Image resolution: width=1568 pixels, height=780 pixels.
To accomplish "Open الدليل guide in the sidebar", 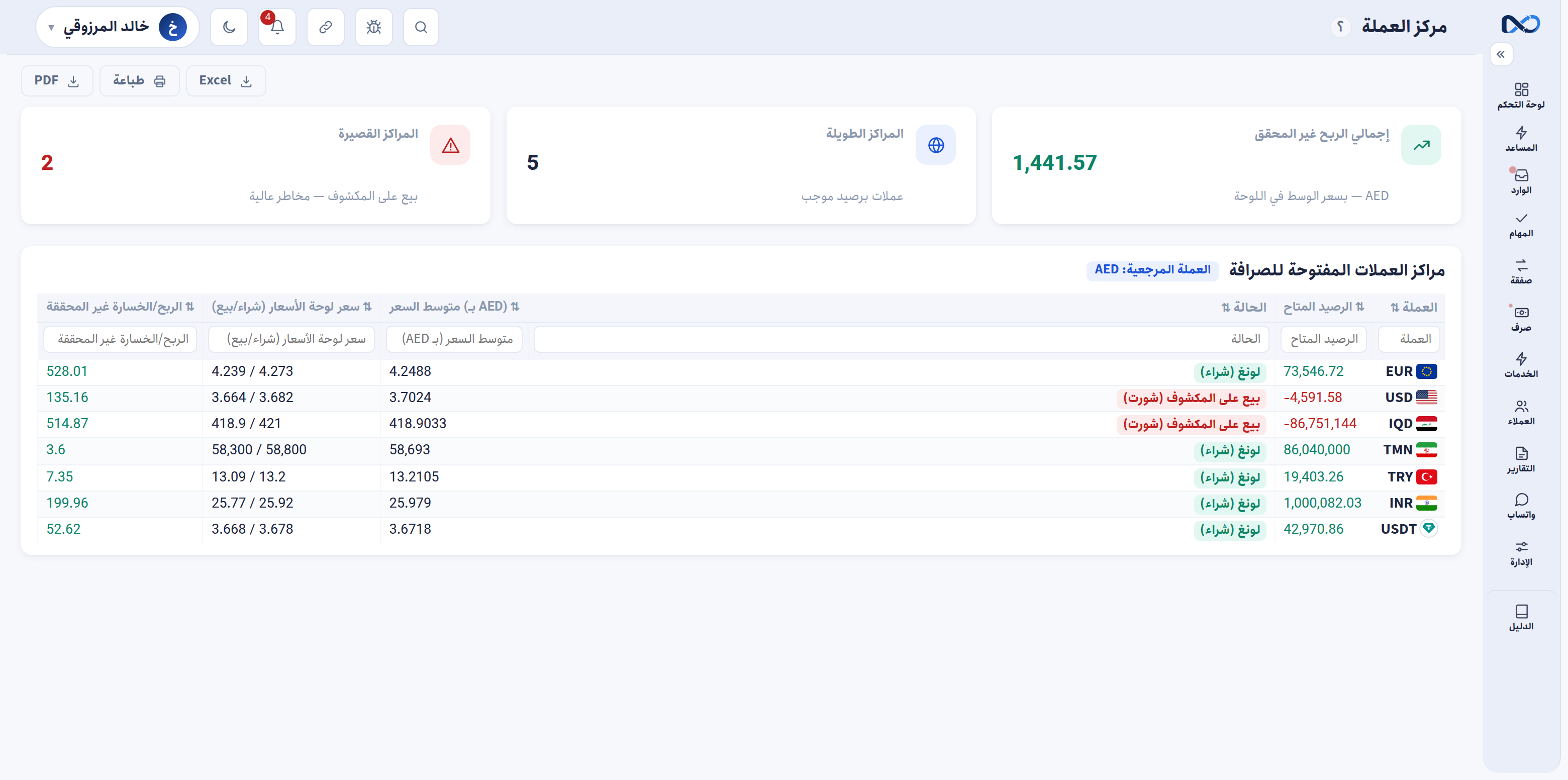I will [x=1521, y=618].
